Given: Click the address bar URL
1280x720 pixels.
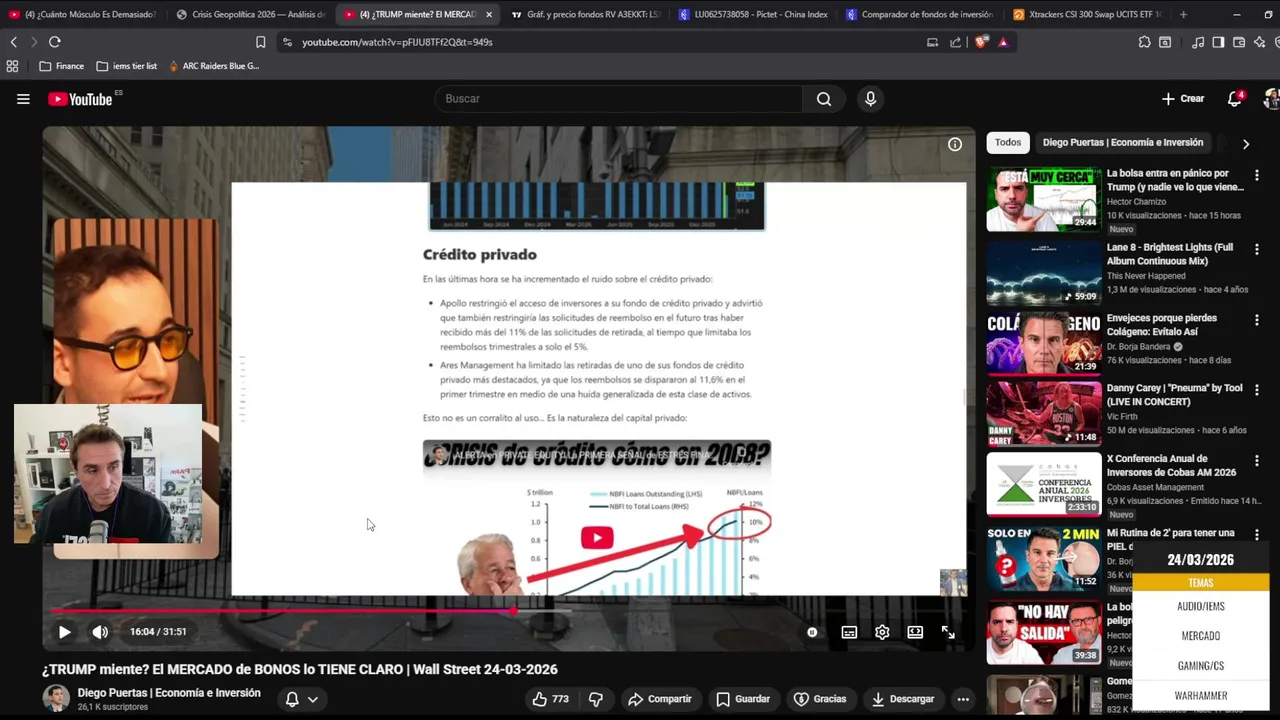Looking at the screenshot, I should tap(397, 42).
